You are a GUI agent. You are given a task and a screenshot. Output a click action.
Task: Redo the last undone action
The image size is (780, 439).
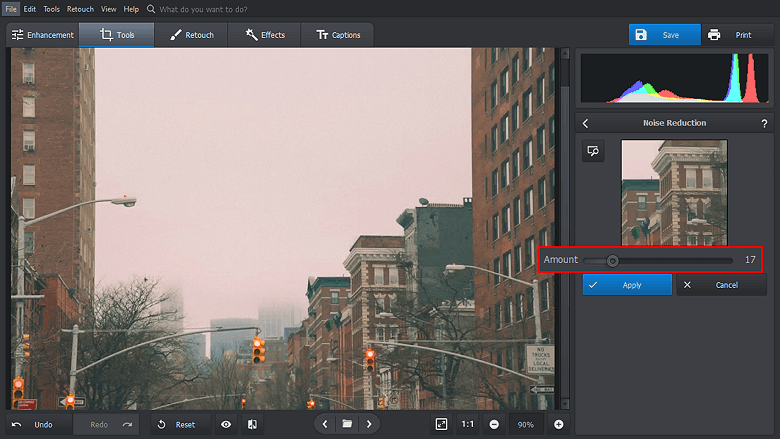click(106, 425)
